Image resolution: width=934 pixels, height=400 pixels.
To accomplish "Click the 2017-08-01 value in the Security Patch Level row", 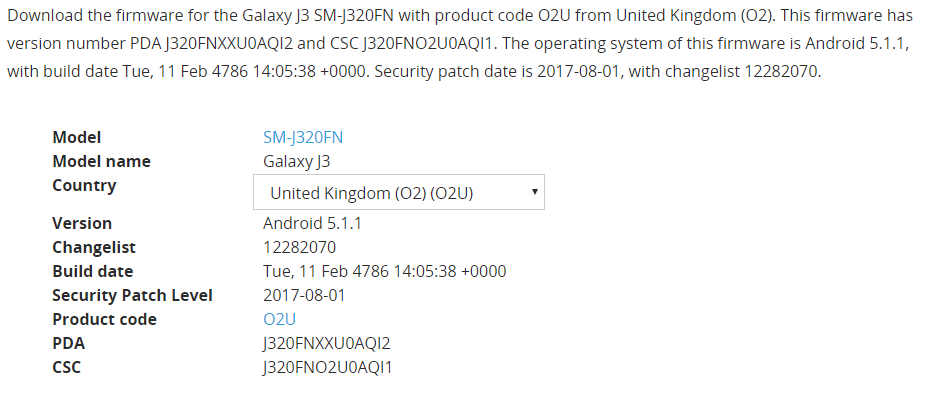I will [x=304, y=295].
